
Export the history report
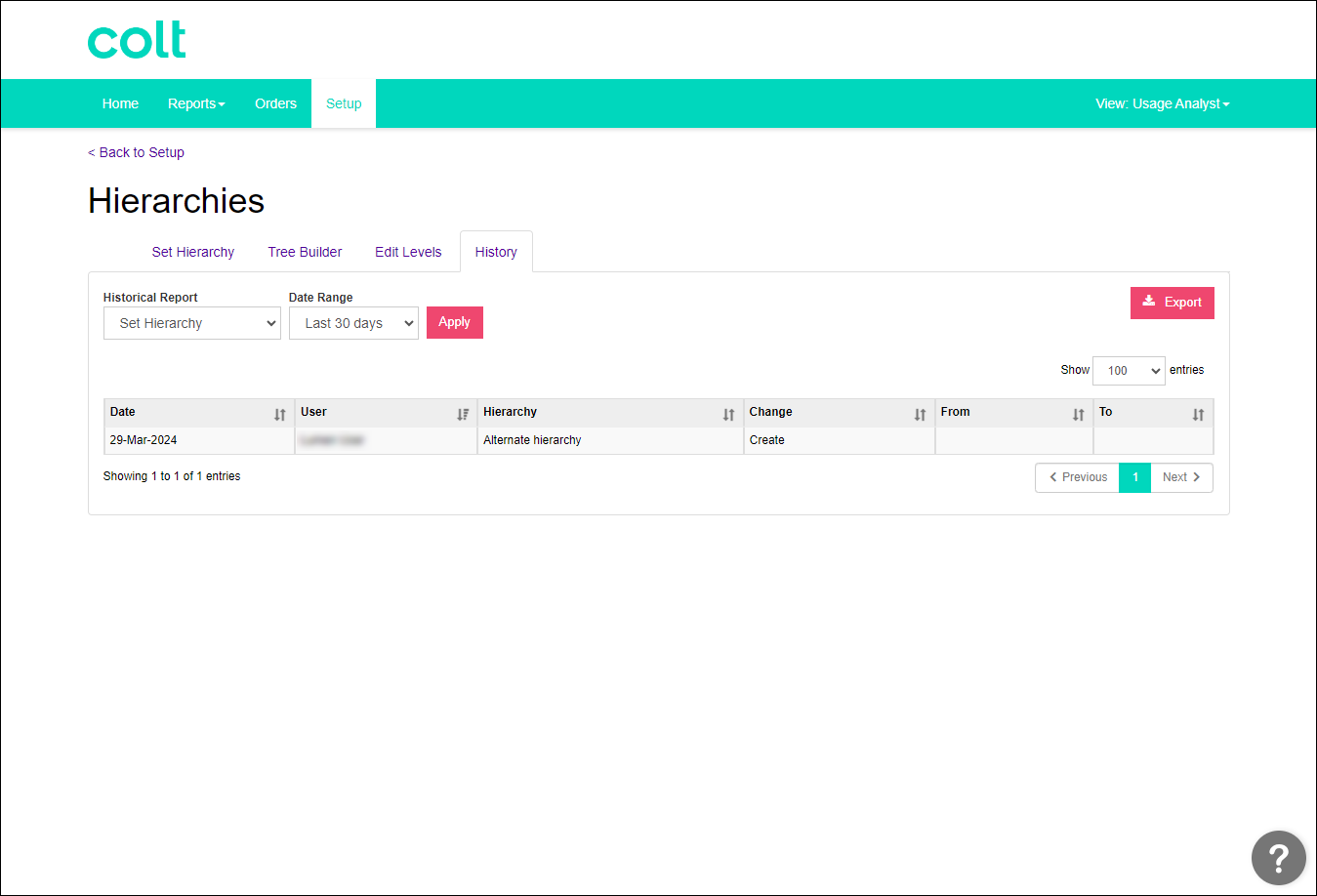(1173, 303)
